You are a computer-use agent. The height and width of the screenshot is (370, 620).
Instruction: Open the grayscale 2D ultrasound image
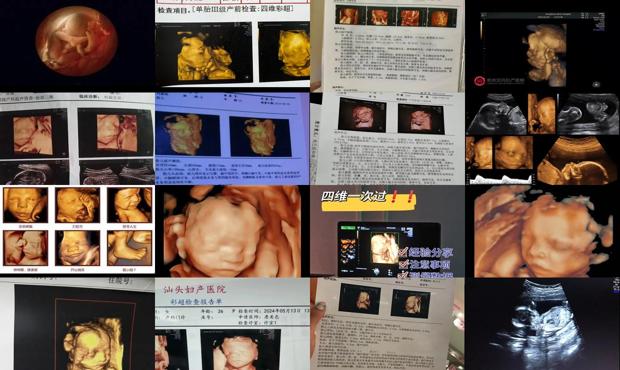(542, 324)
